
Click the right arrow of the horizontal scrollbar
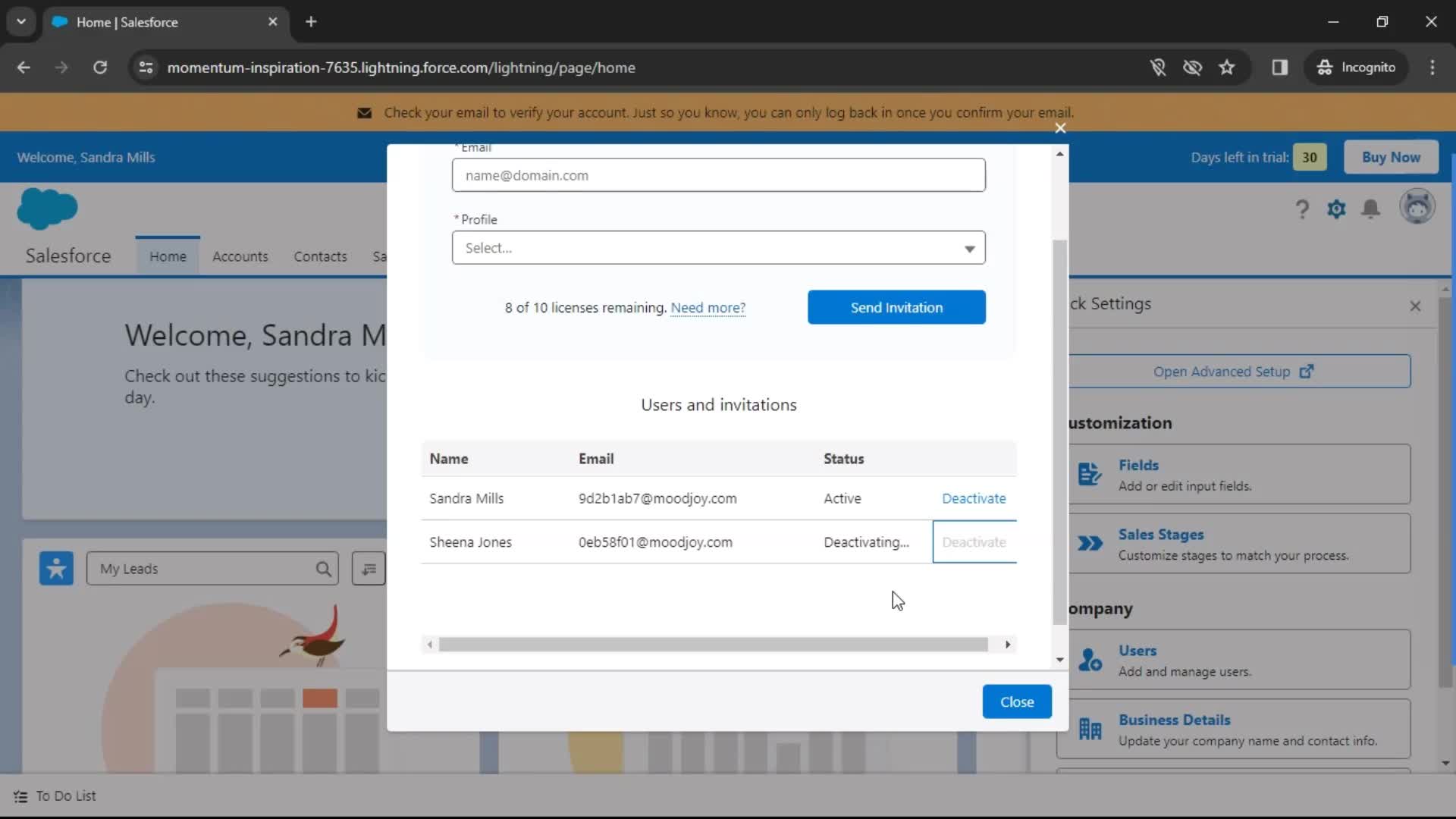pyautogui.click(x=1008, y=645)
